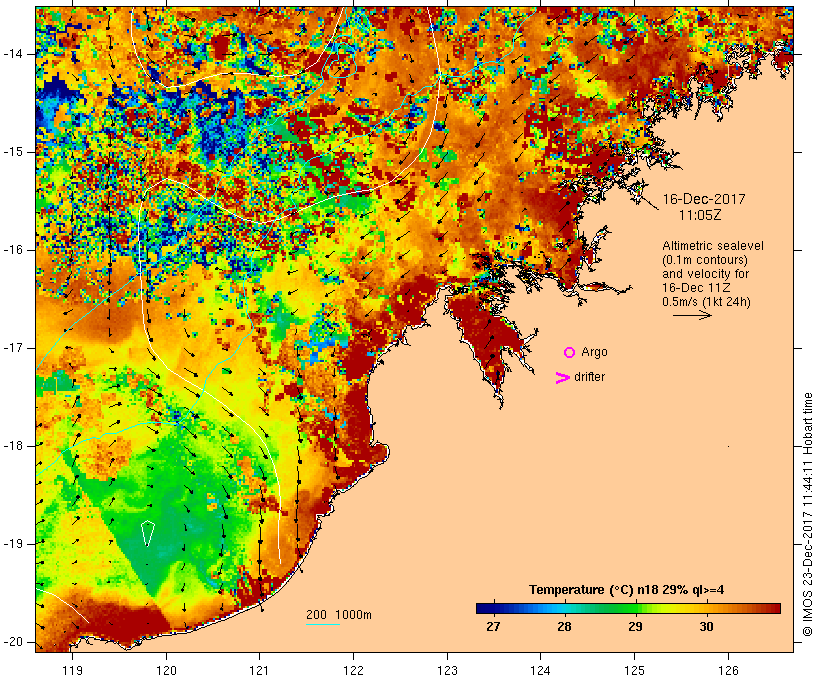Image resolution: width=820 pixels, height=680 pixels.
Task: Click the 119 longitude axis label
Action: (x=73, y=670)
